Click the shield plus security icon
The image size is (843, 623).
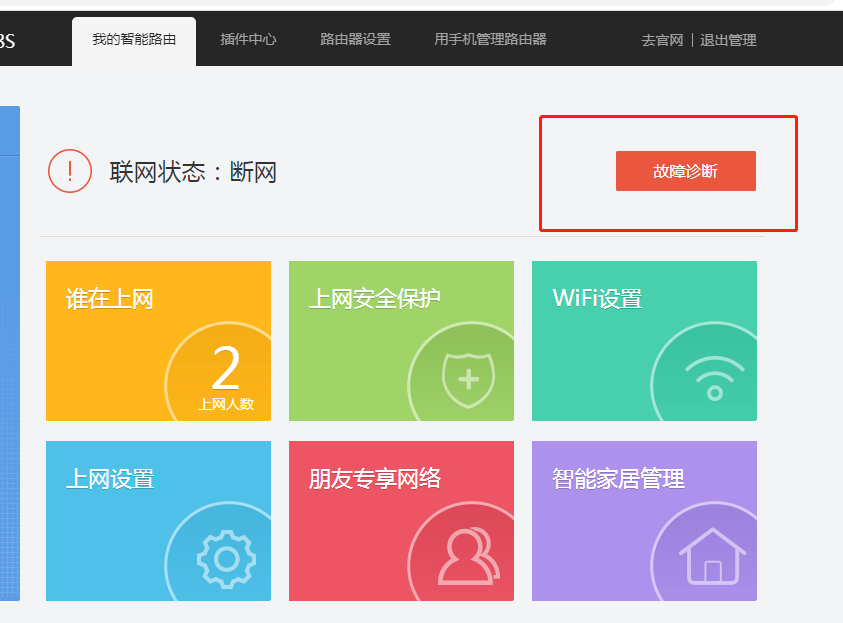point(468,379)
